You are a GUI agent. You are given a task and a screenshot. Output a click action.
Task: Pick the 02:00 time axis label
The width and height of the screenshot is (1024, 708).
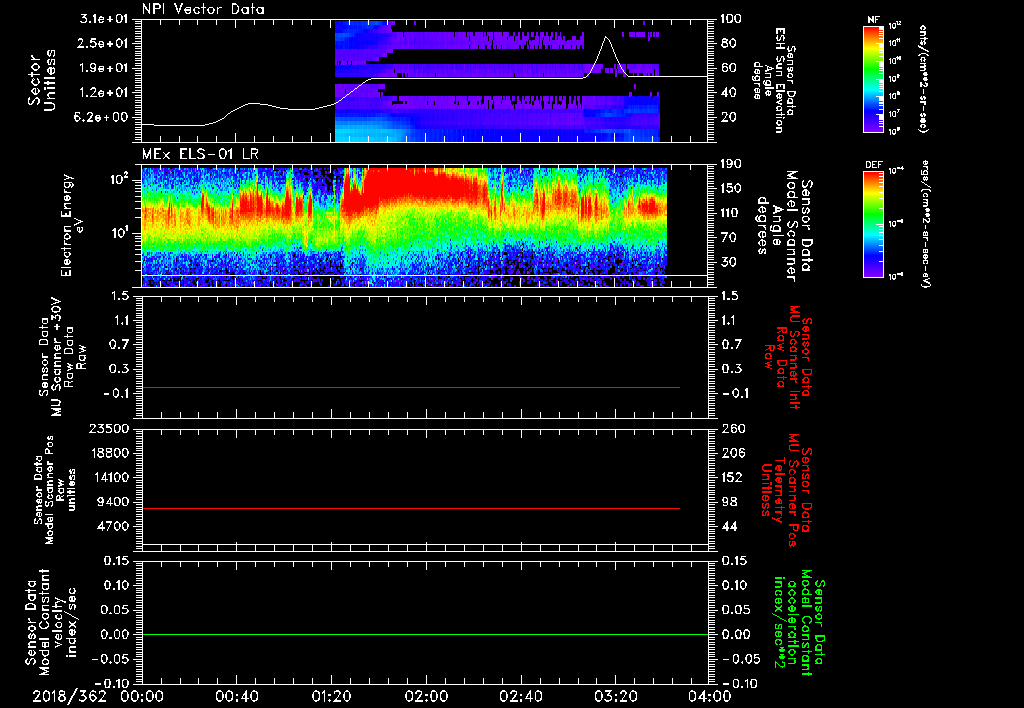[427, 696]
